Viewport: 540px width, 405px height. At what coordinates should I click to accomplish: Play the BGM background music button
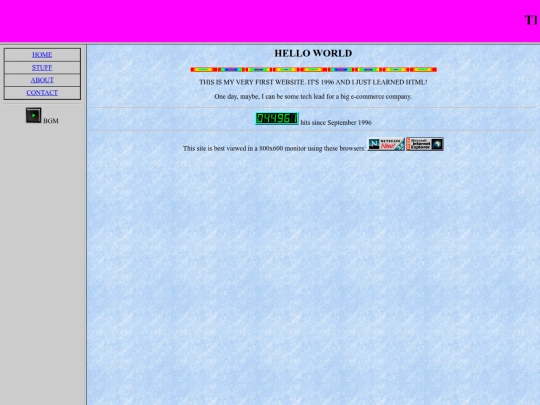tap(33, 115)
